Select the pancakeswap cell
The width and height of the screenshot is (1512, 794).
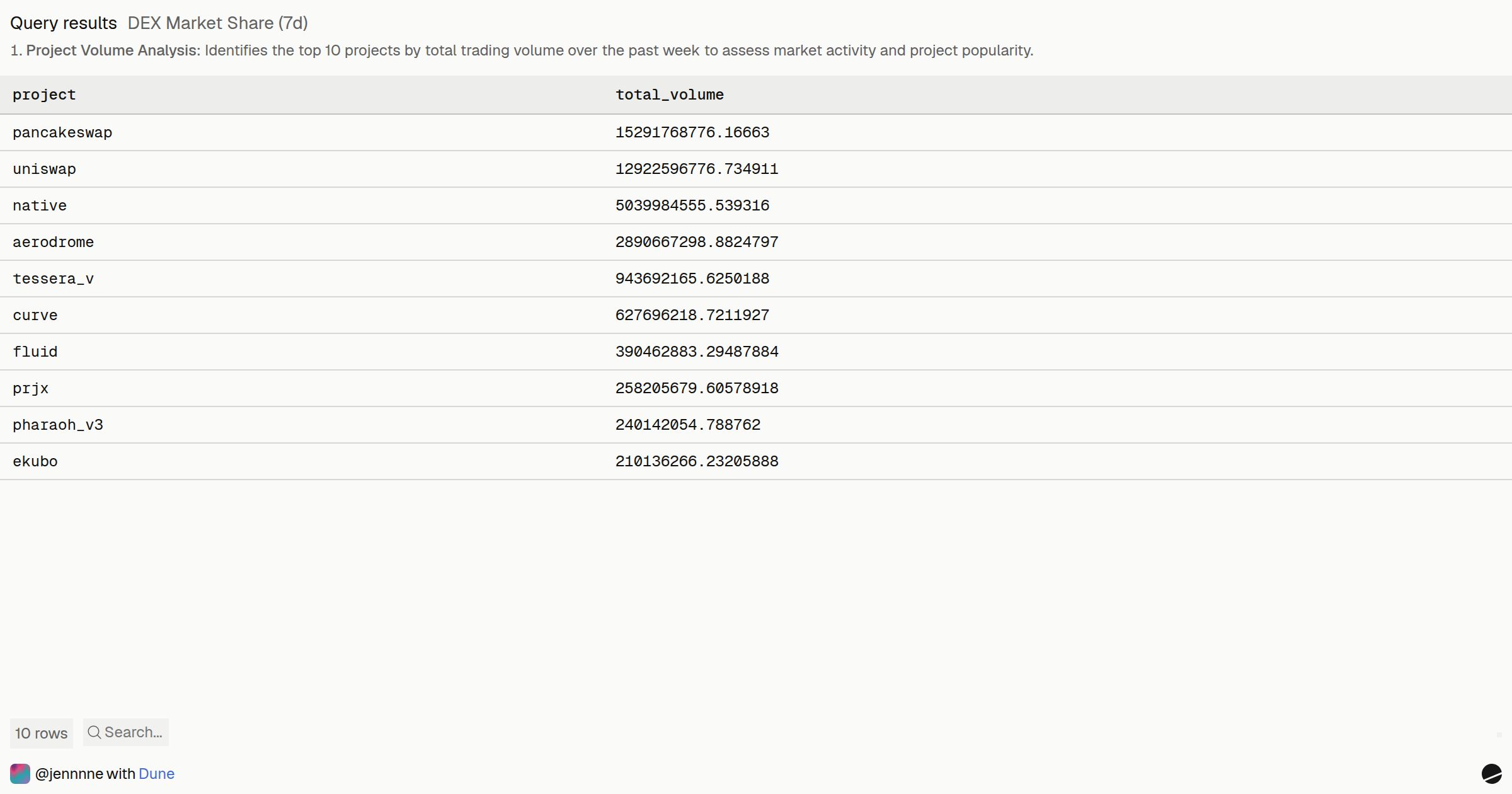point(62,132)
